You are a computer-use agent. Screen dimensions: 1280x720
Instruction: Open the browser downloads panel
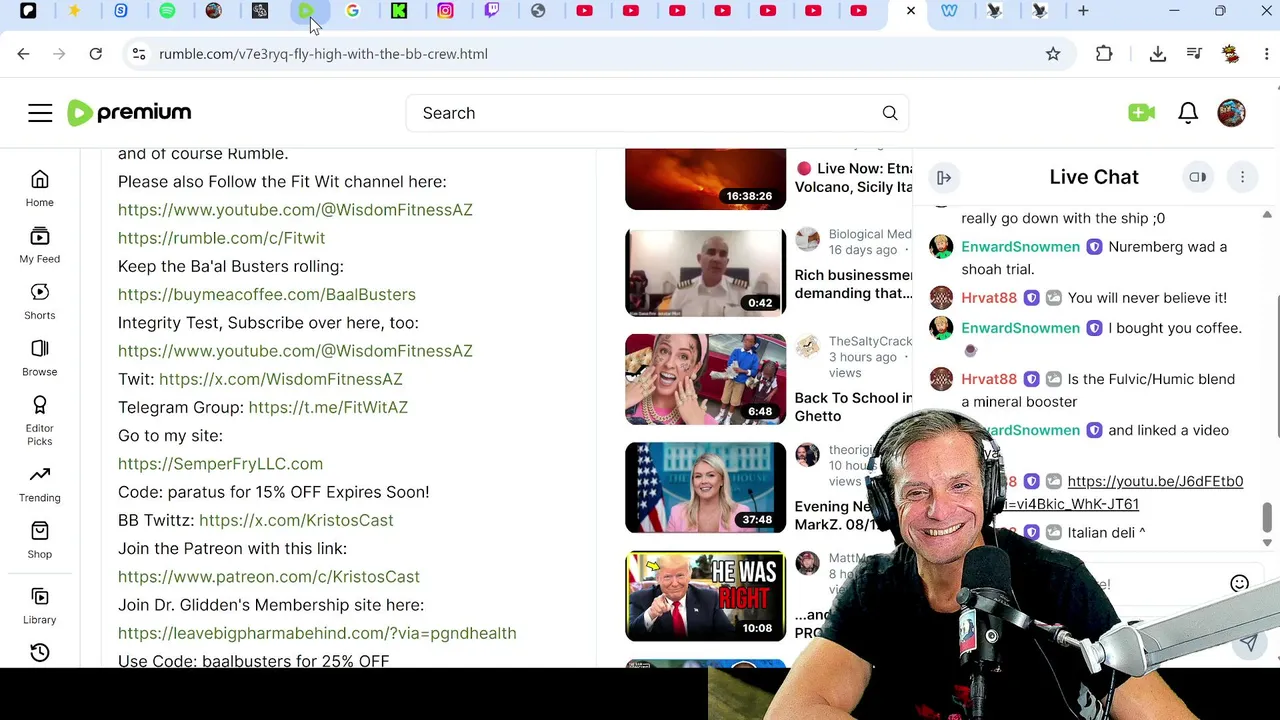pyautogui.click(x=1158, y=54)
